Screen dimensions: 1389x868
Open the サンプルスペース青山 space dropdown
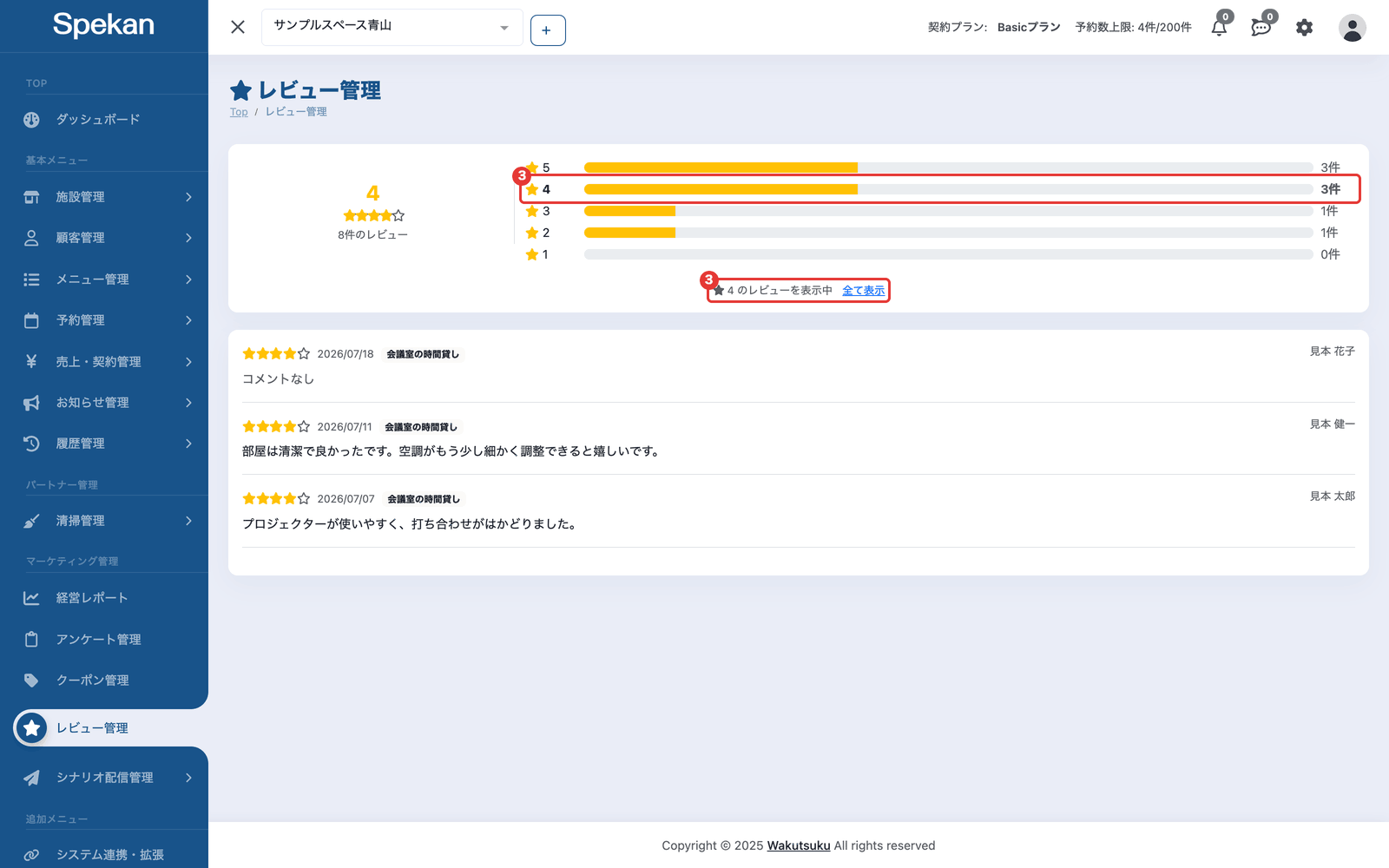point(392,27)
